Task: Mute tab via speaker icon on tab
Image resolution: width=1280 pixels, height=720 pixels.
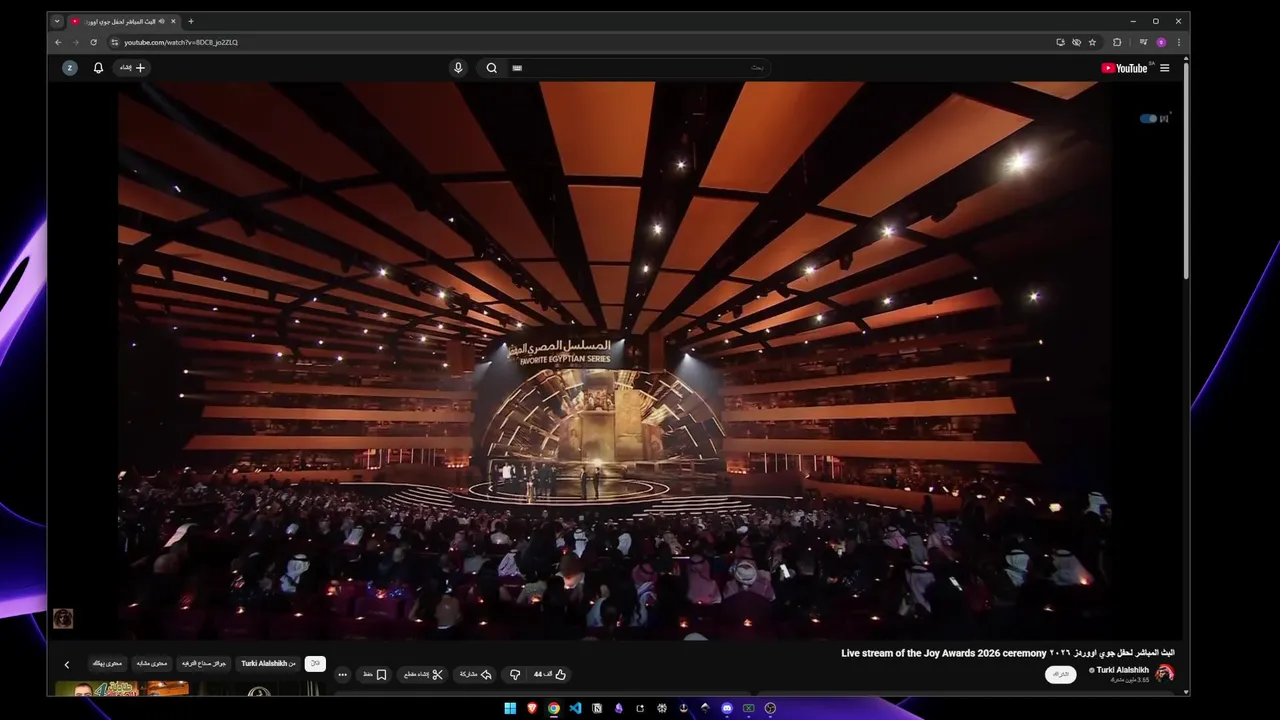Action: point(161,21)
